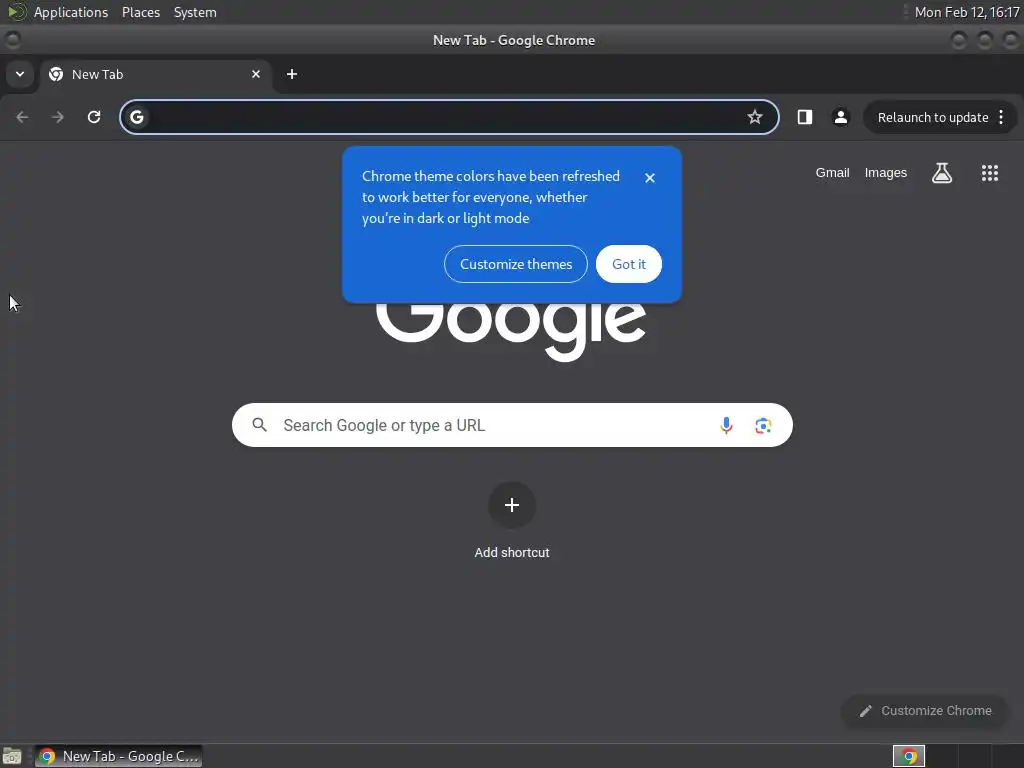Open the Applications menu
The image size is (1024, 768).
pyautogui.click(x=71, y=12)
